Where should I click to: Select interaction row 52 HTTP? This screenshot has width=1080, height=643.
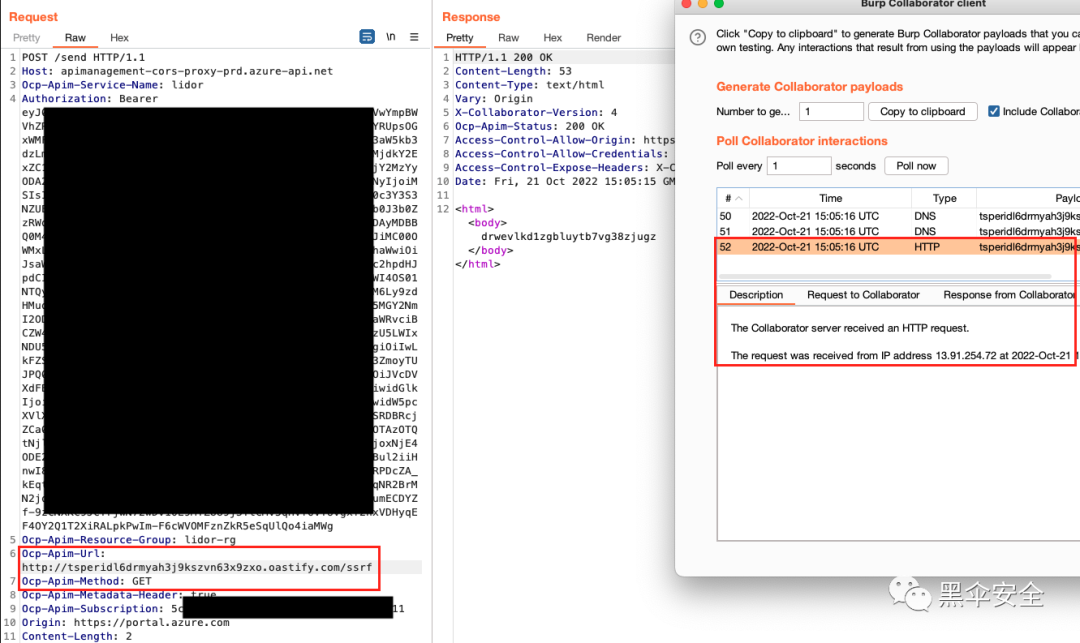pyautogui.click(x=898, y=246)
